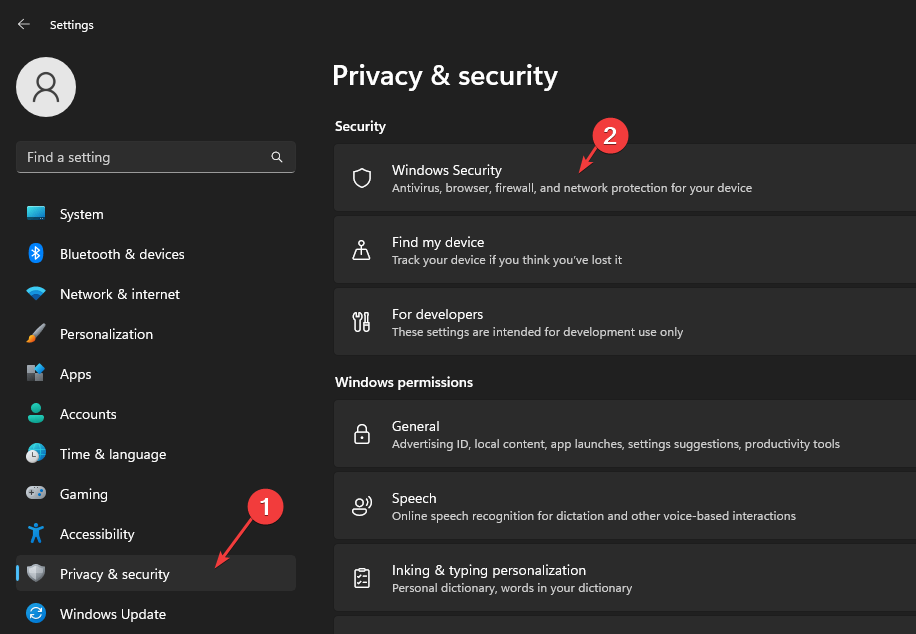Open Inking & typing personalization
Viewport: 916px width, 634px height.
pyautogui.click(x=625, y=578)
